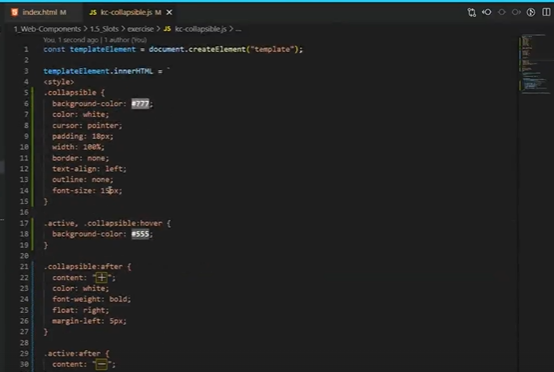Close the kc-collapsible.js tab

(169, 12)
